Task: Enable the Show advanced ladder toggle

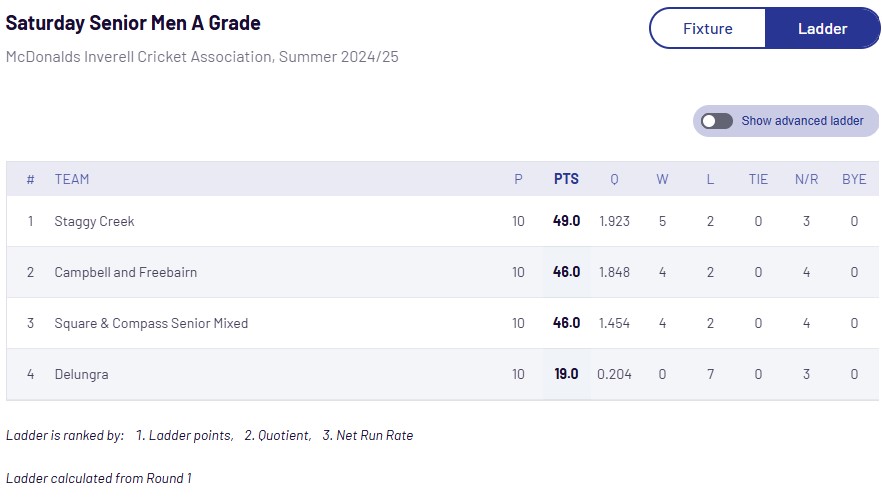Action: (717, 121)
